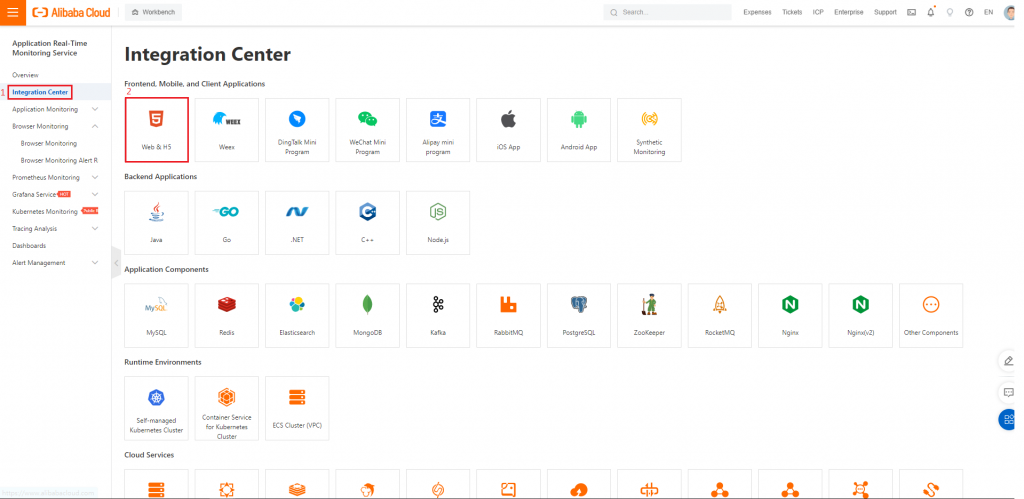View notifications bell icon
Image resolution: width=1024 pixels, height=499 pixels.
coord(931,12)
